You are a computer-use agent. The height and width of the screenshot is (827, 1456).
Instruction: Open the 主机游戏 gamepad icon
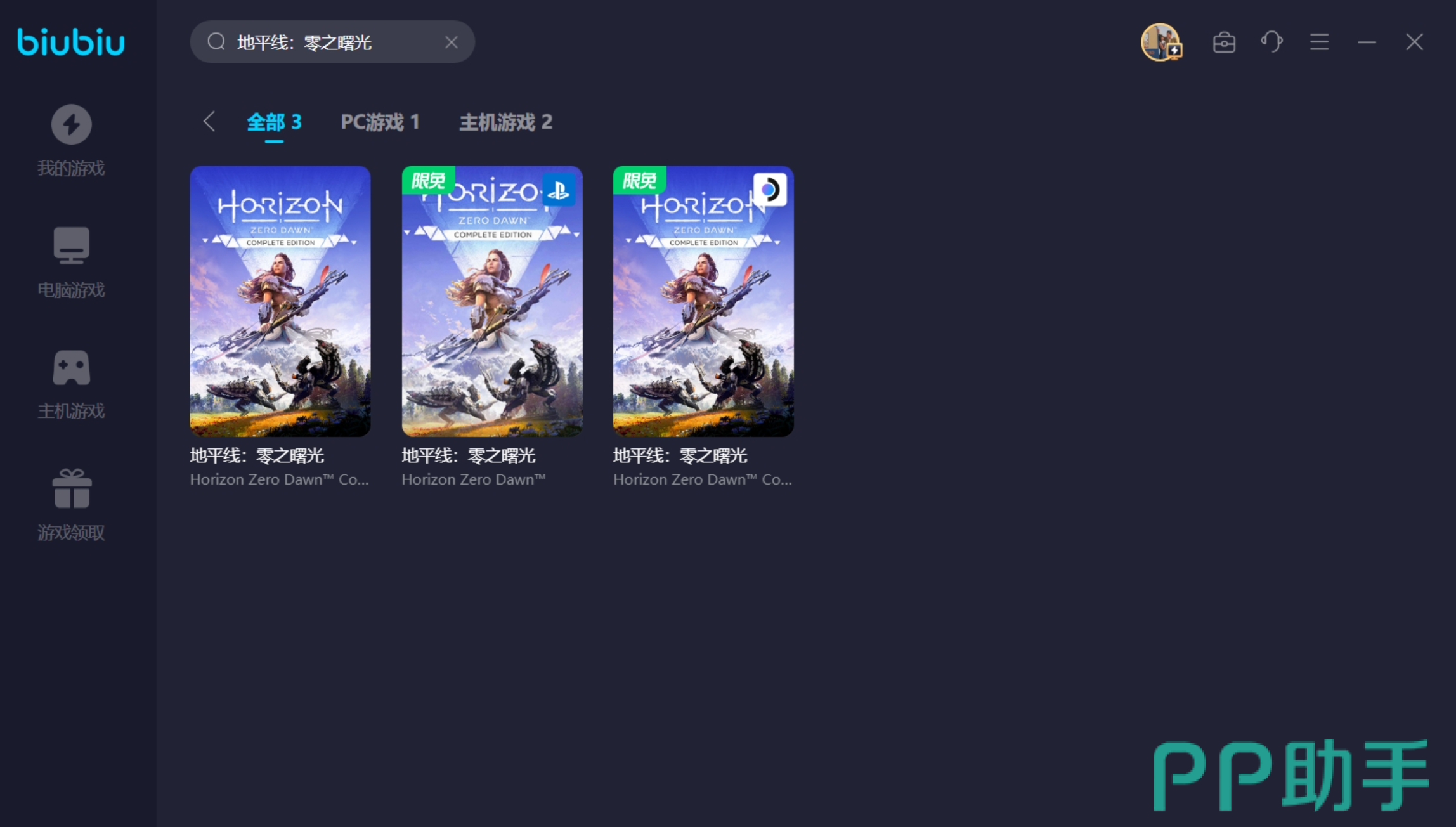point(71,367)
